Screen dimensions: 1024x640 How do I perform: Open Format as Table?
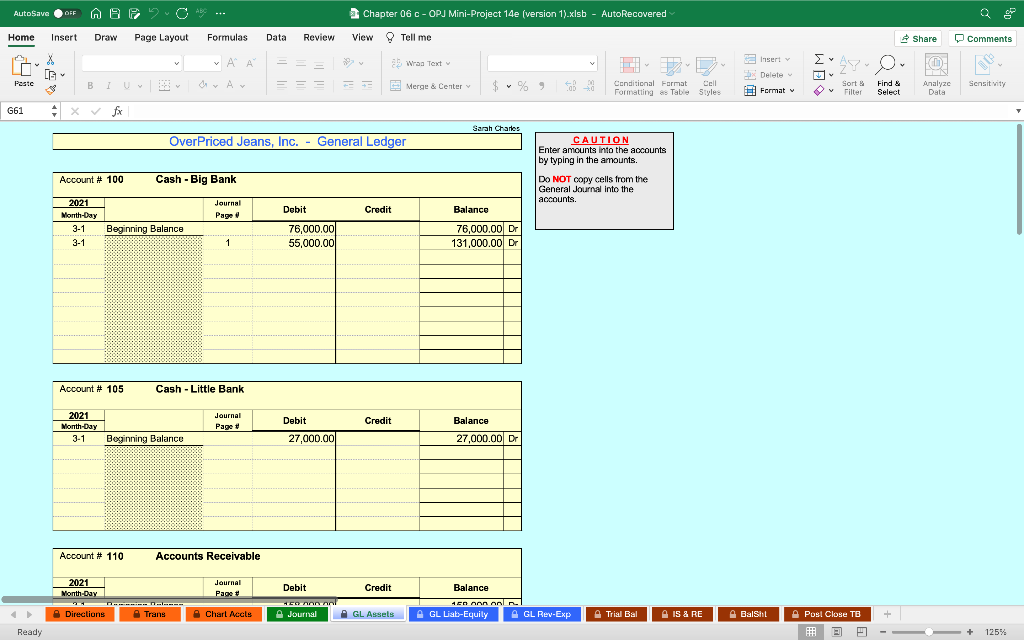(x=674, y=76)
